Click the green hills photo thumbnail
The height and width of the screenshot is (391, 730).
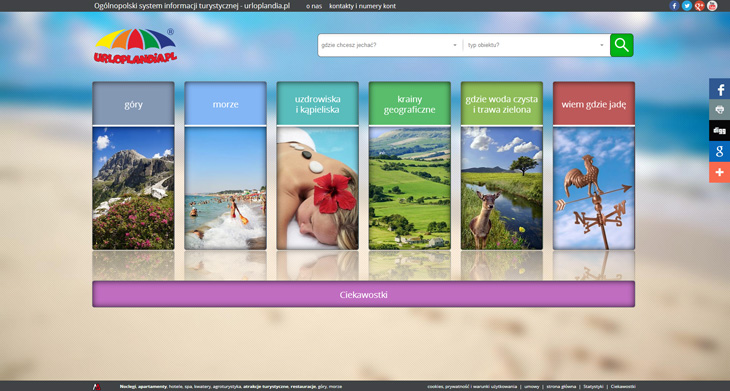coord(410,189)
